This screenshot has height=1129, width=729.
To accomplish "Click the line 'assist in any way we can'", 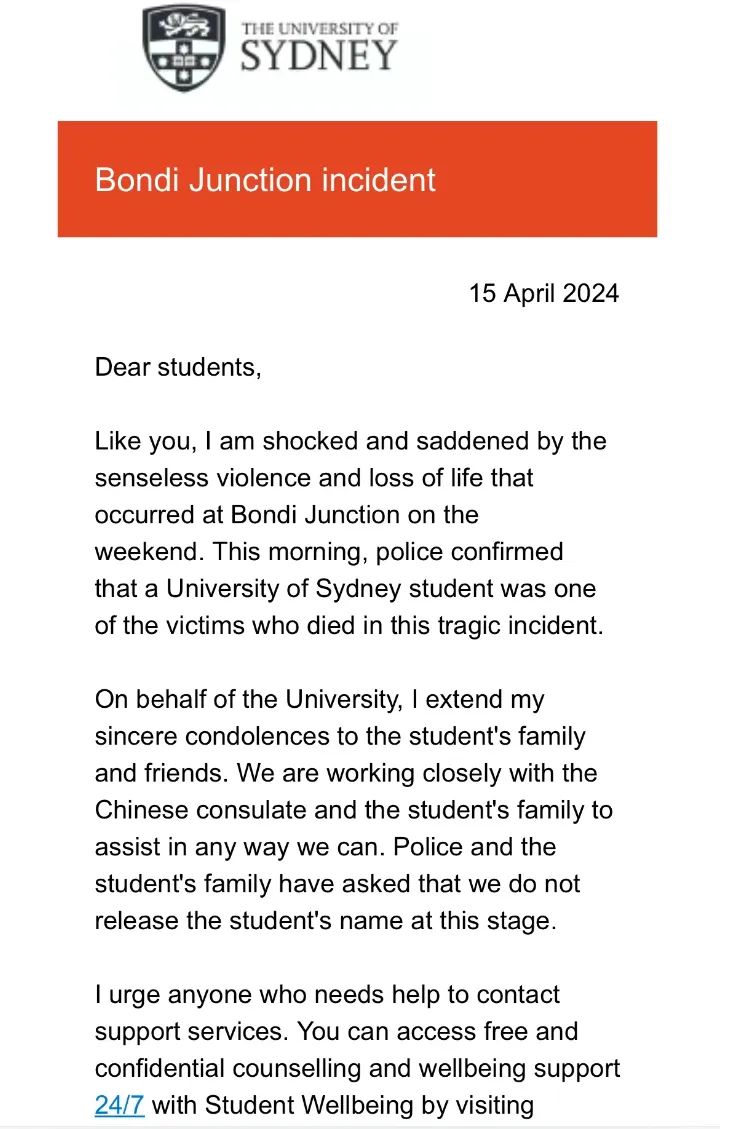I will pyautogui.click(x=326, y=847).
